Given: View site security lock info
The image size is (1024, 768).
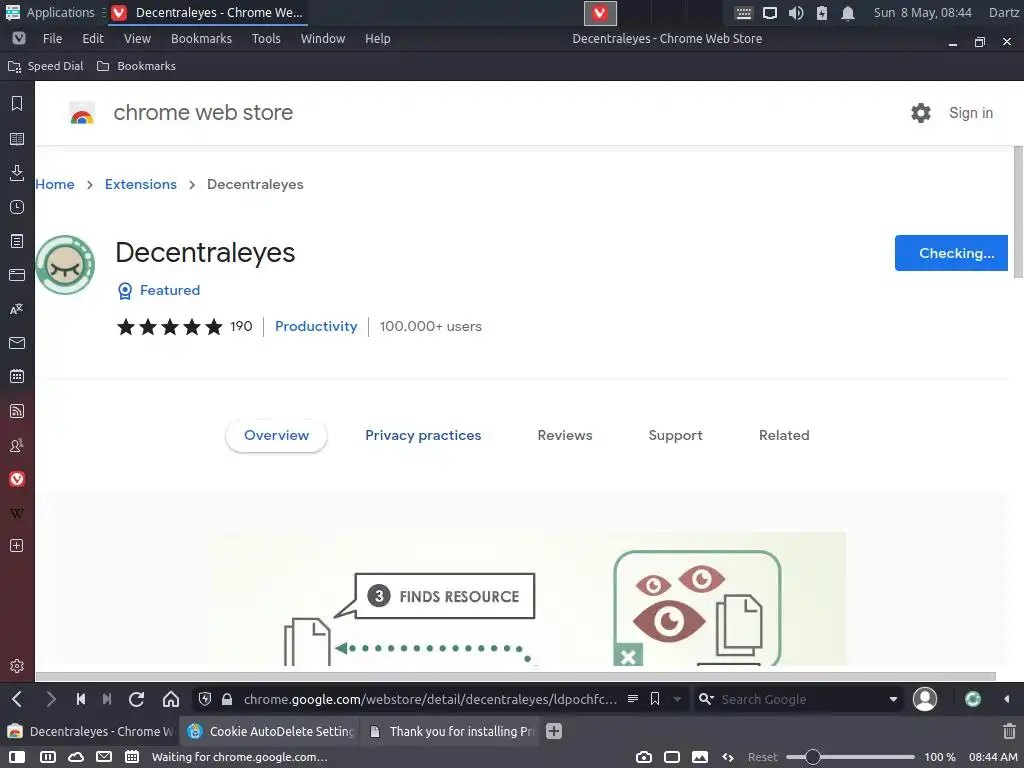Looking at the screenshot, I should point(227,699).
